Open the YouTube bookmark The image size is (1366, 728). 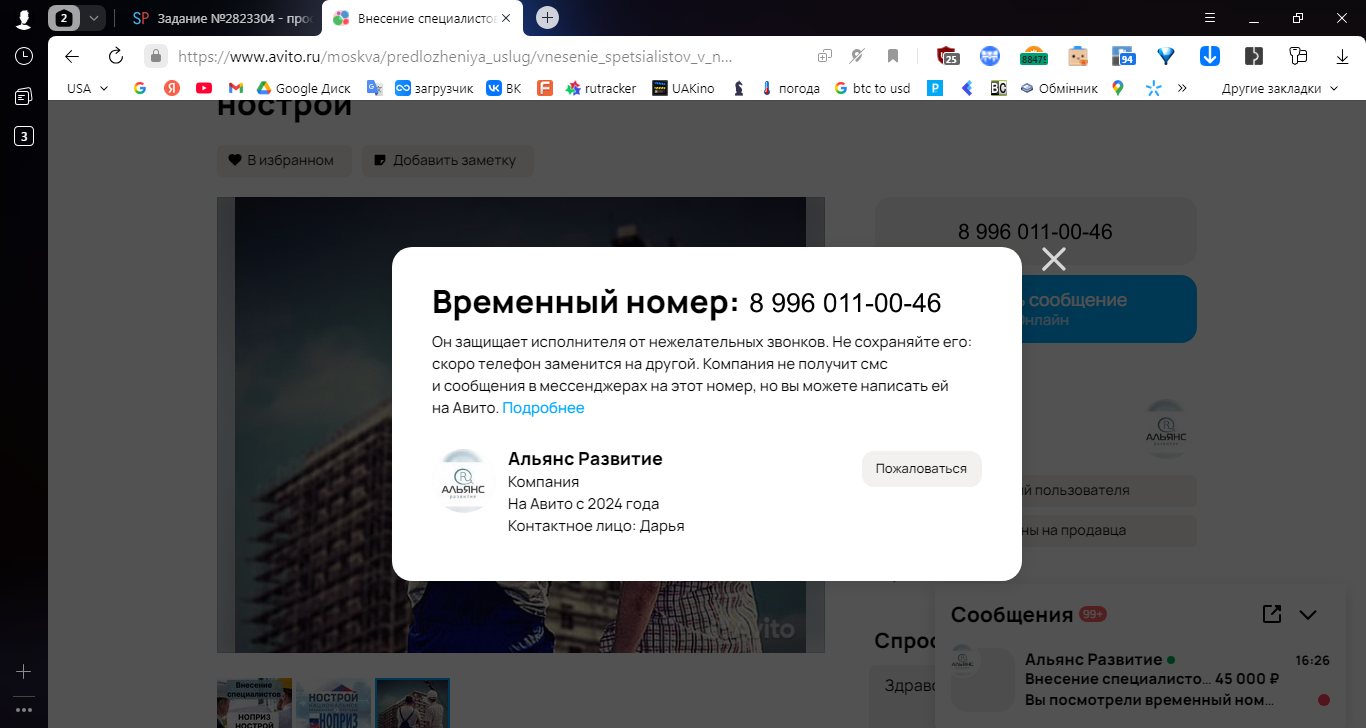click(204, 88)
